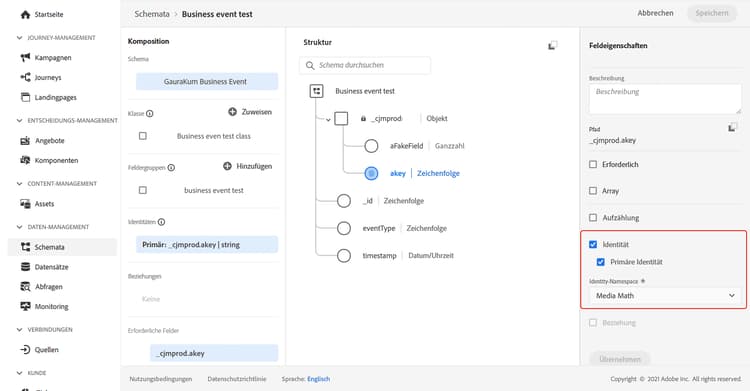Select timestamp node circle
The height and width of the screenshot is (391, 750).
(x=344, y=256)
